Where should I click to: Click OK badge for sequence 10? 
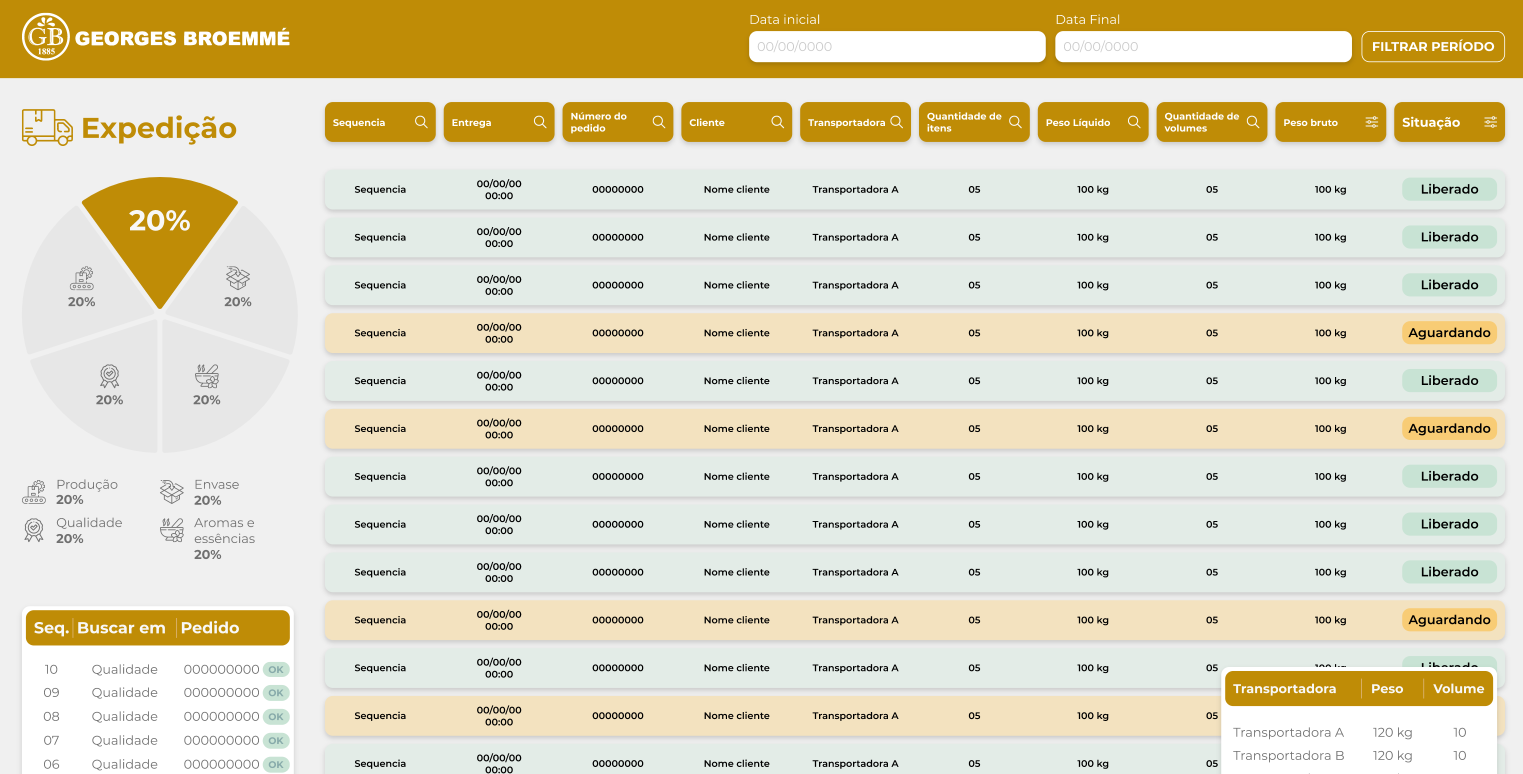click(276, 670)
